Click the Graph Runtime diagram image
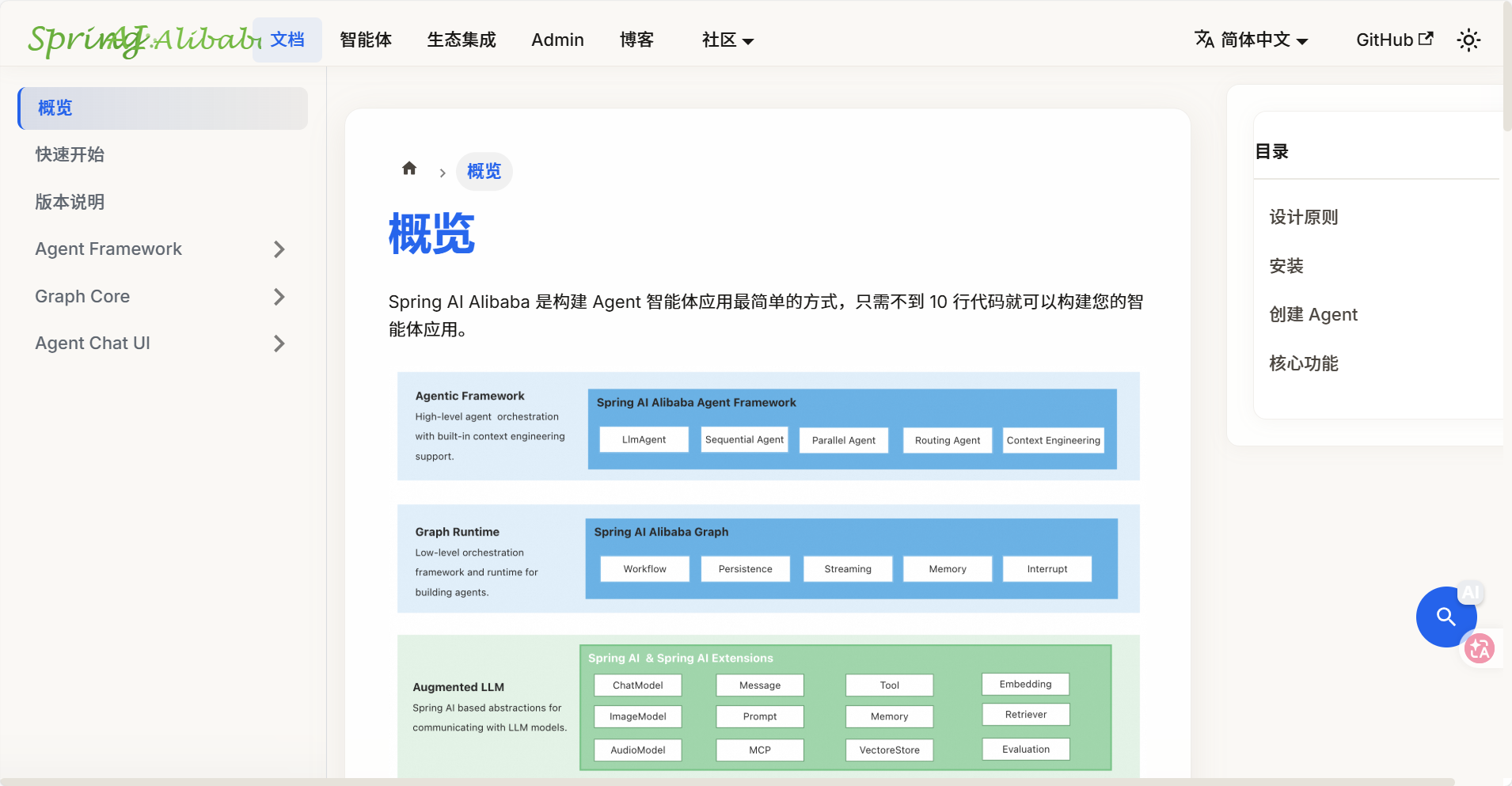This screenshot has width=1512, height=786. 768,558
